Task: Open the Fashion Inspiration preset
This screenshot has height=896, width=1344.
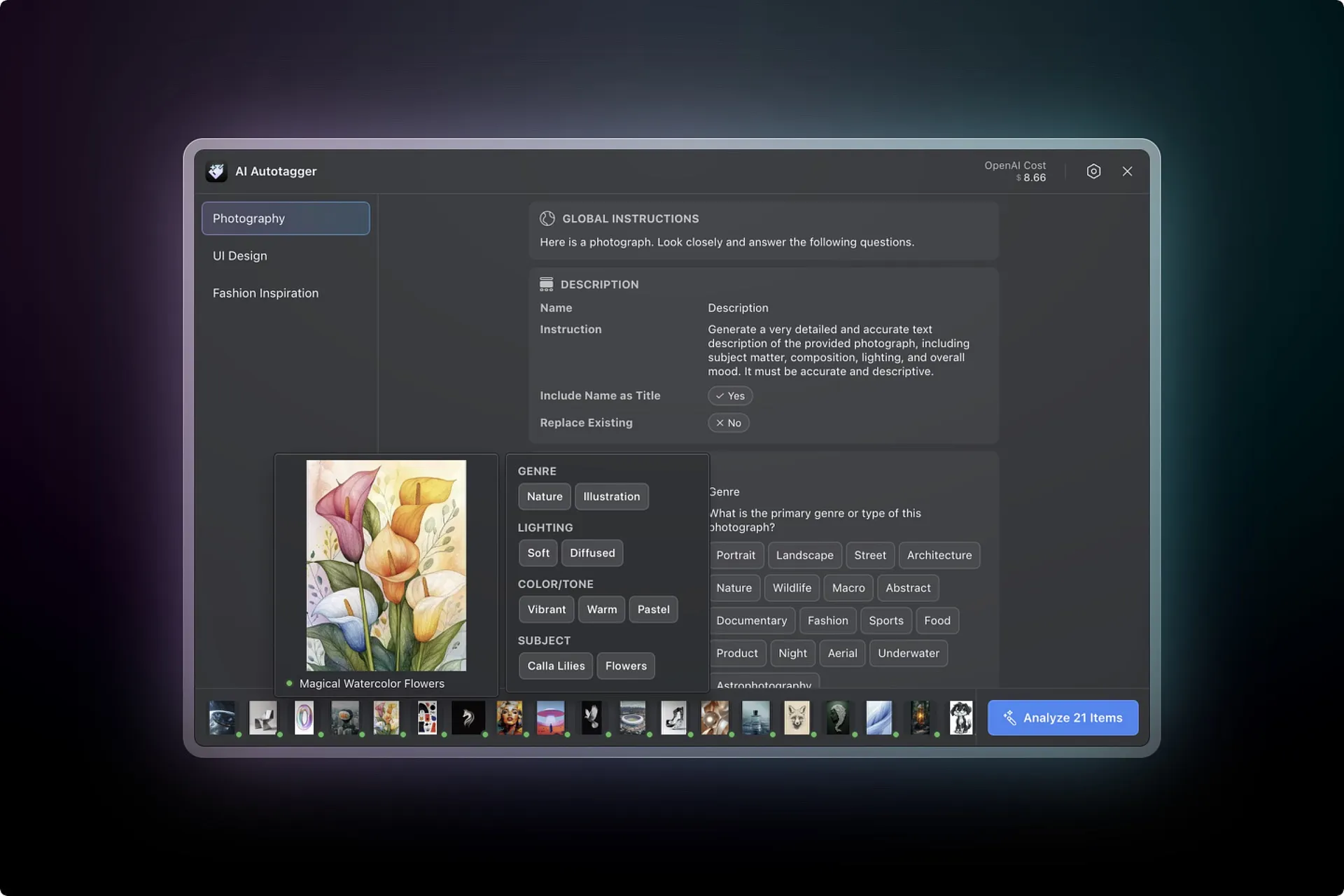Action: click(265, 293)
